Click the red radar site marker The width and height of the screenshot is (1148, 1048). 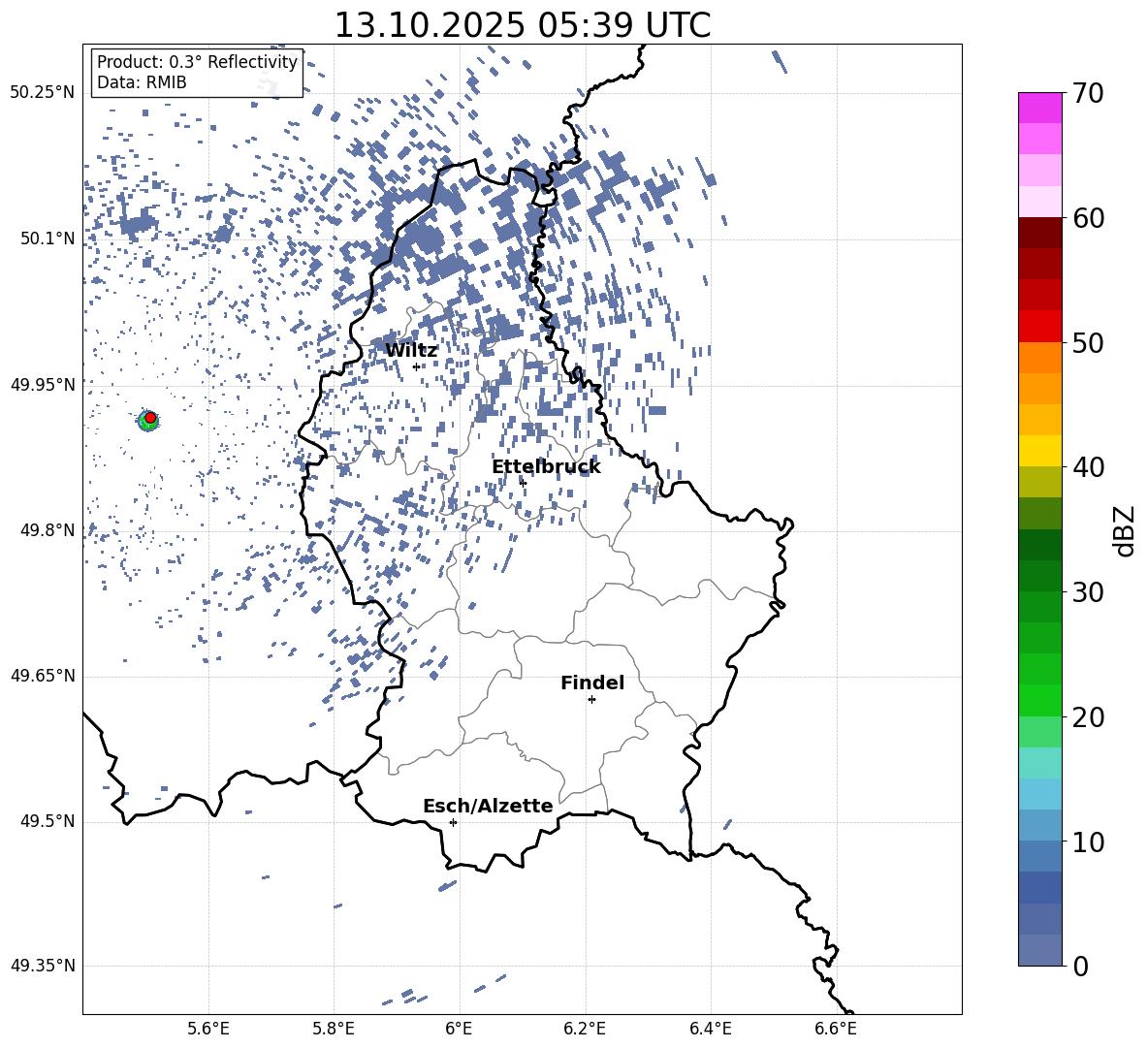coord(150,418)
